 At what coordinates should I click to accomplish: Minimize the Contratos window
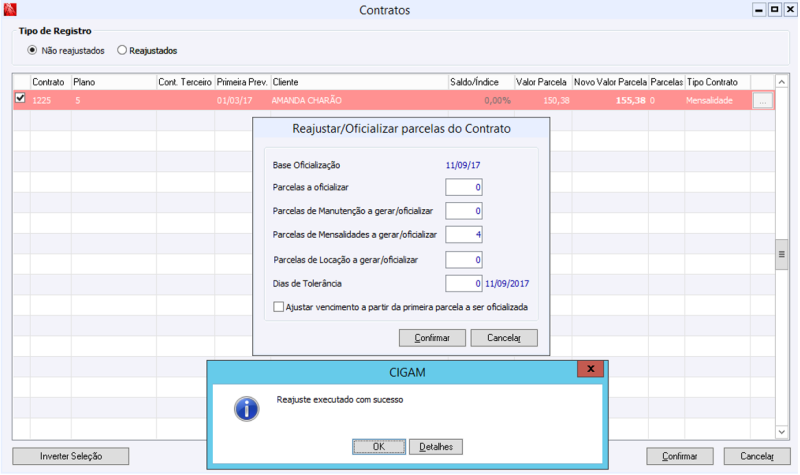(759, 10)
